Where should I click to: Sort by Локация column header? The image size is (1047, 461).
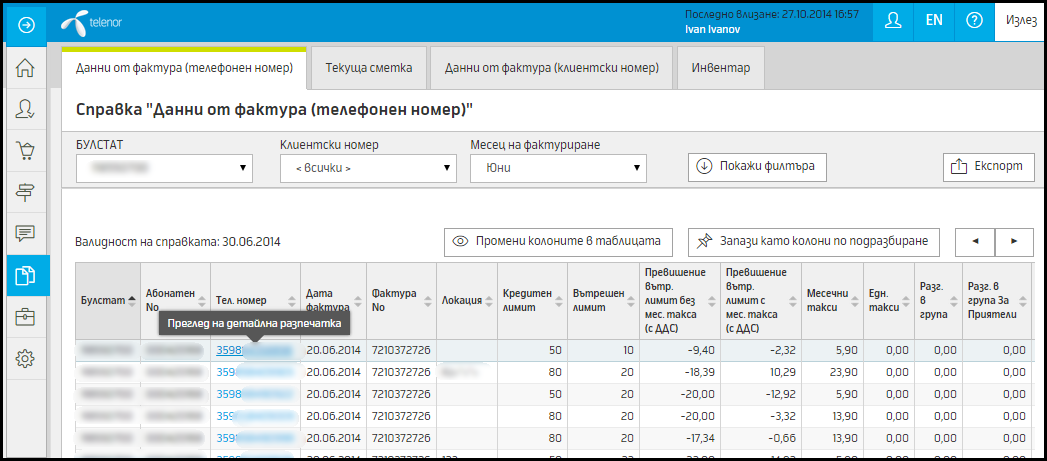tap(467, 301)
